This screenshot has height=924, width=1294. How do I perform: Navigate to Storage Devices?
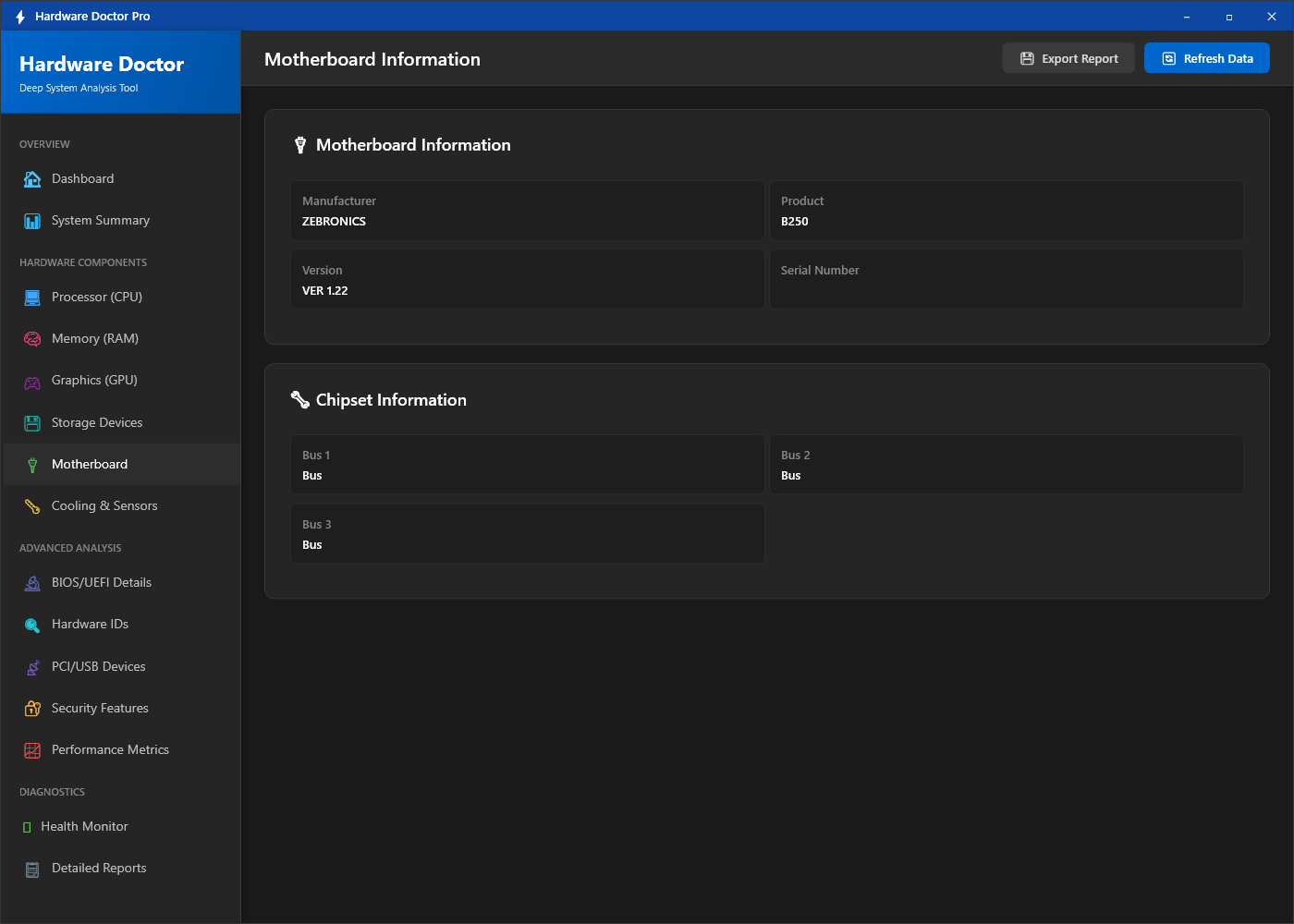(x=122, y=423)
